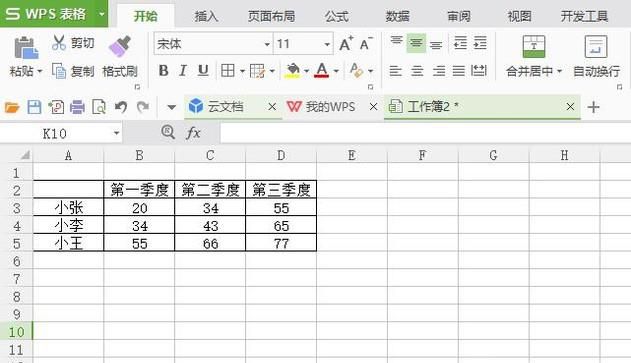The height and width of the screenshot is (363, 631).
Task: Click the red font color A icon
Action: coord(321,70)
